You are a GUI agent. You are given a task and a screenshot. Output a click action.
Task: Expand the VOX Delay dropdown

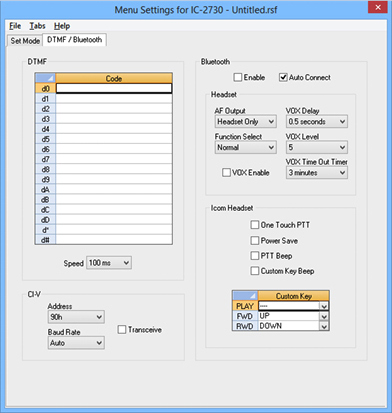coord(317,122)
